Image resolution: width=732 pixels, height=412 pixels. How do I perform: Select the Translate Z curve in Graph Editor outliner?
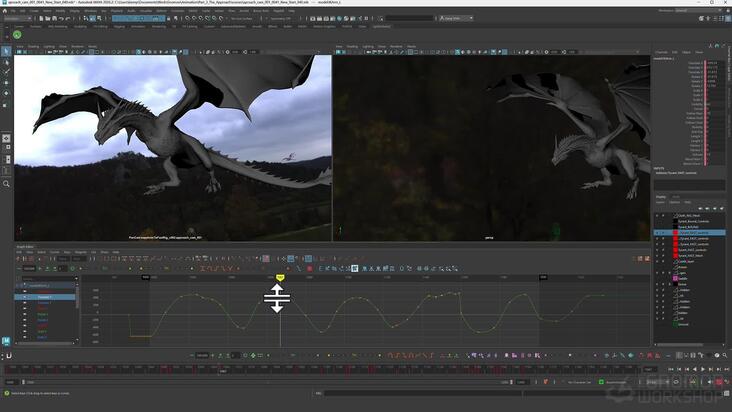click(45, 303)
